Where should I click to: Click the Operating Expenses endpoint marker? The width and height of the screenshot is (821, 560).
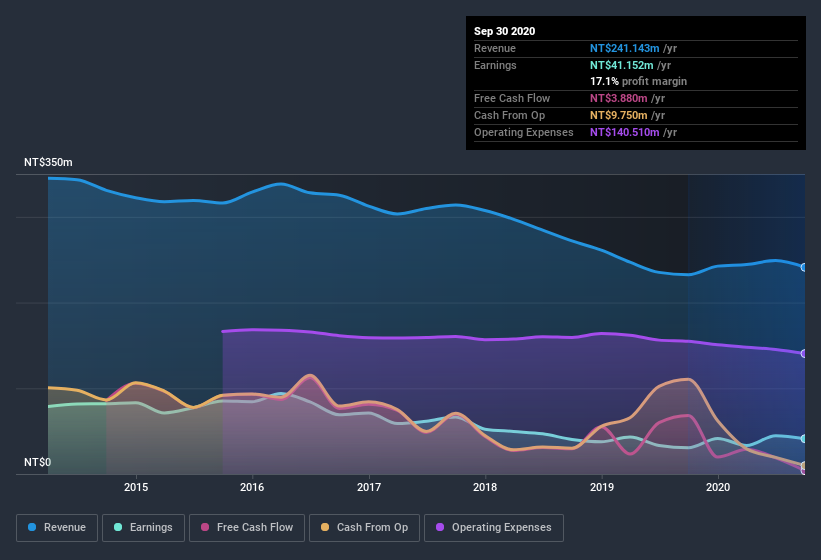coord(804,354)
